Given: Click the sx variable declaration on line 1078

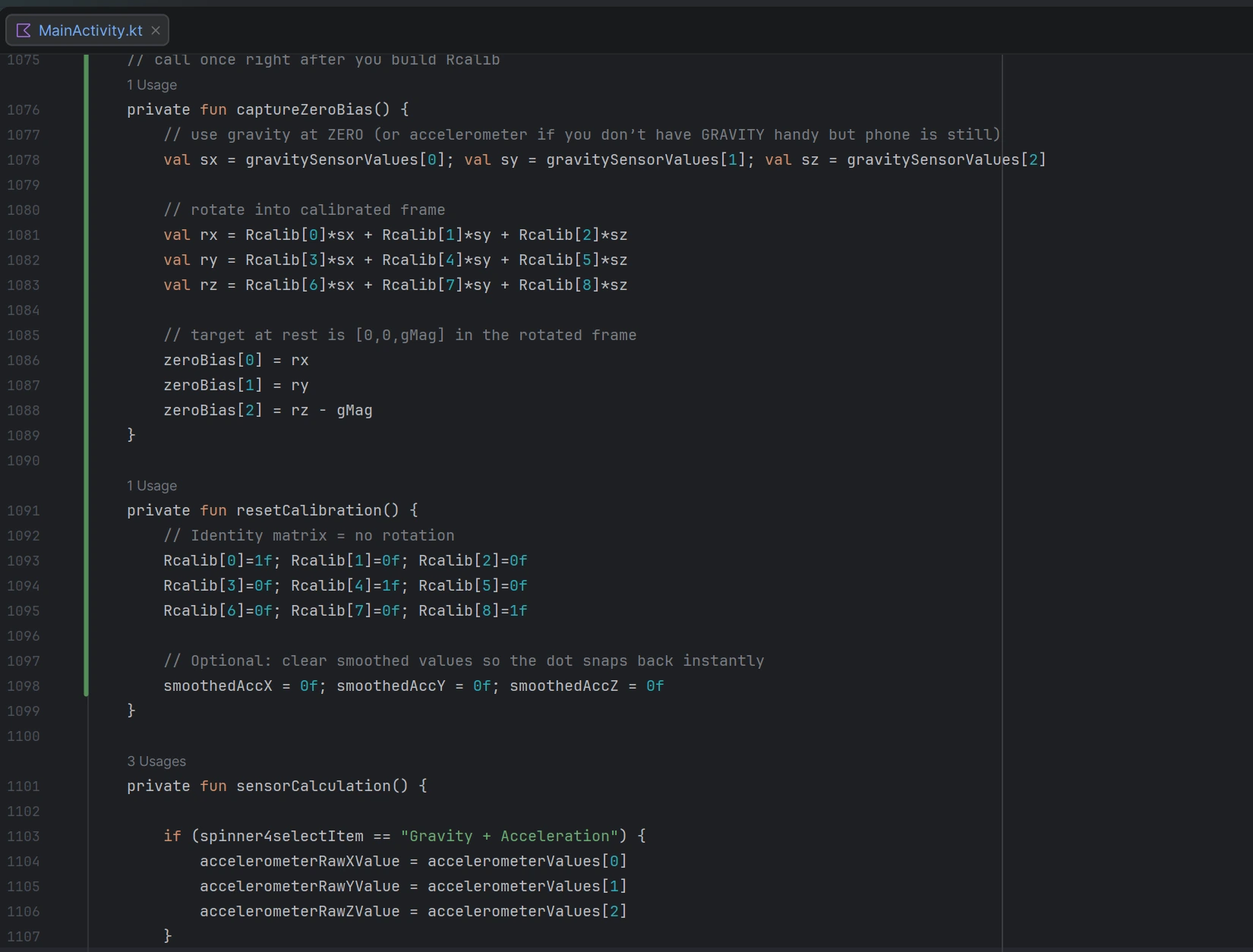Looking at the screenshot, I should point(209,159).
